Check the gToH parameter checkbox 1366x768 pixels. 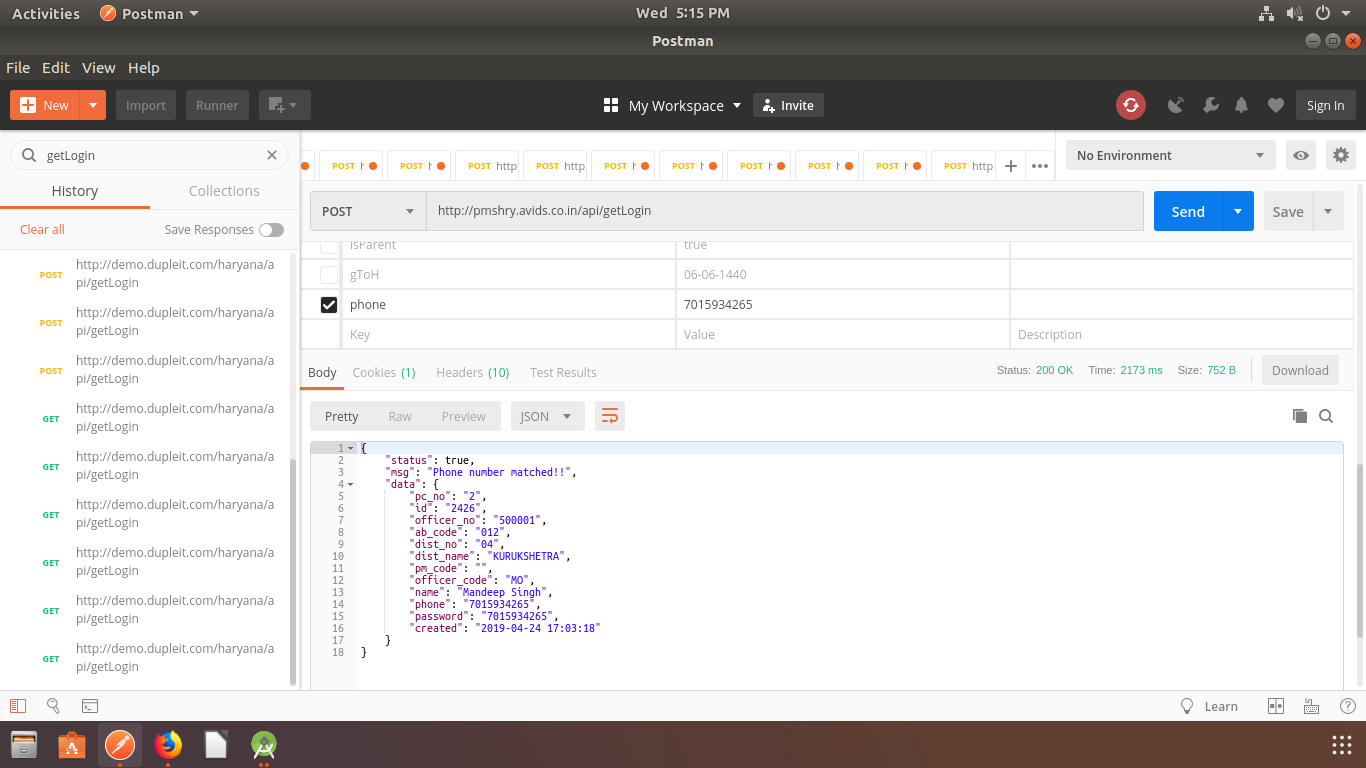tap(329, 274)
